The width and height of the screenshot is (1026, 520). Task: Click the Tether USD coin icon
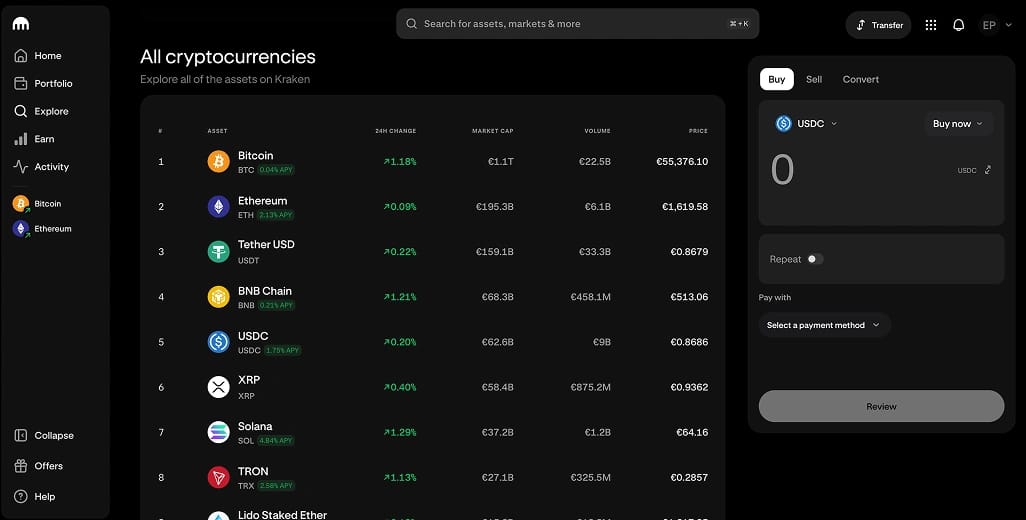point(219,252)
